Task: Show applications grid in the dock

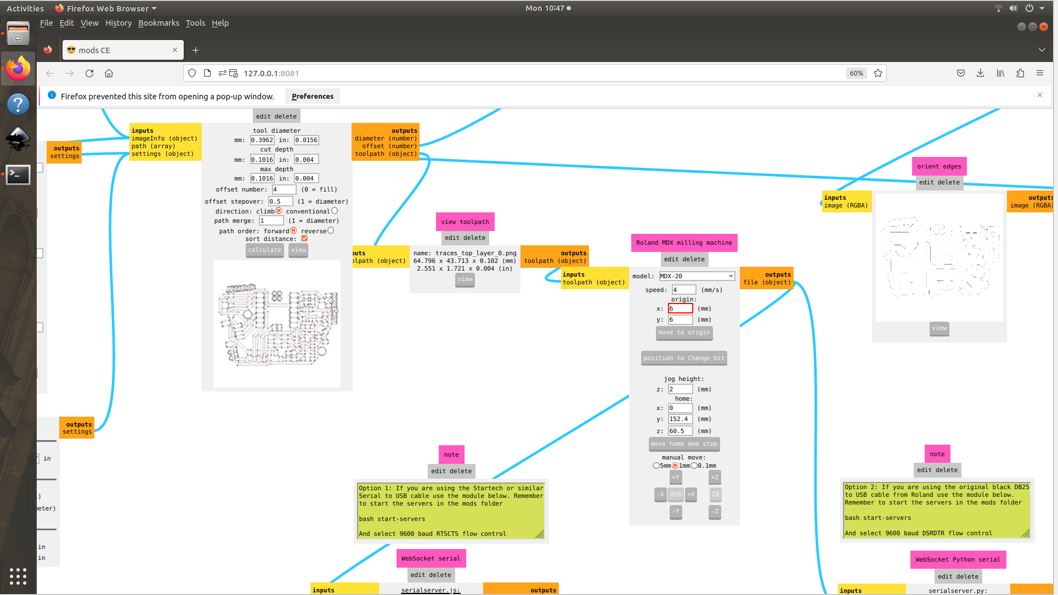Action: click(18, 576)
